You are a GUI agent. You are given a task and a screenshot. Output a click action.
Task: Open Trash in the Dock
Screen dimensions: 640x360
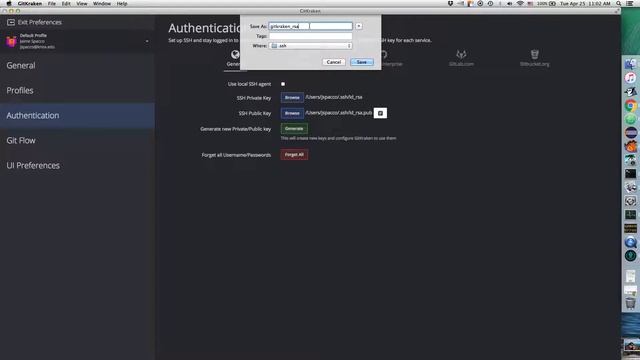(x=631, y=303)
